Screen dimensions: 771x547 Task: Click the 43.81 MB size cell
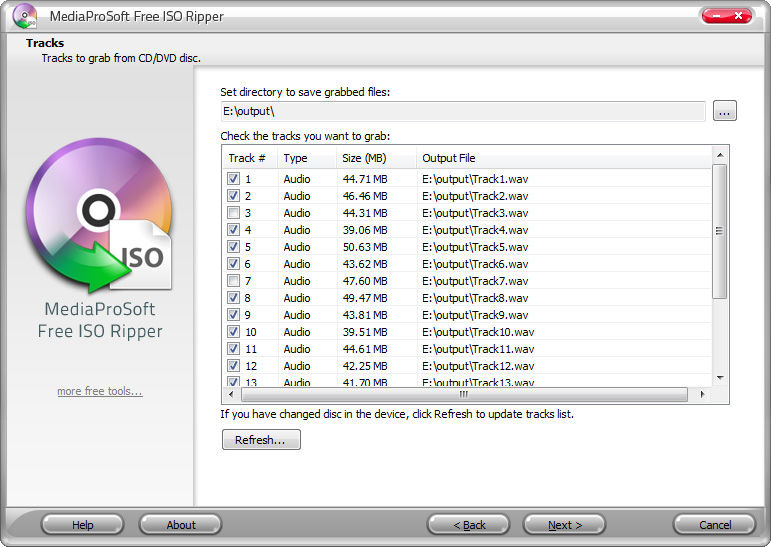pyautogui.click(x=365, y=315)
